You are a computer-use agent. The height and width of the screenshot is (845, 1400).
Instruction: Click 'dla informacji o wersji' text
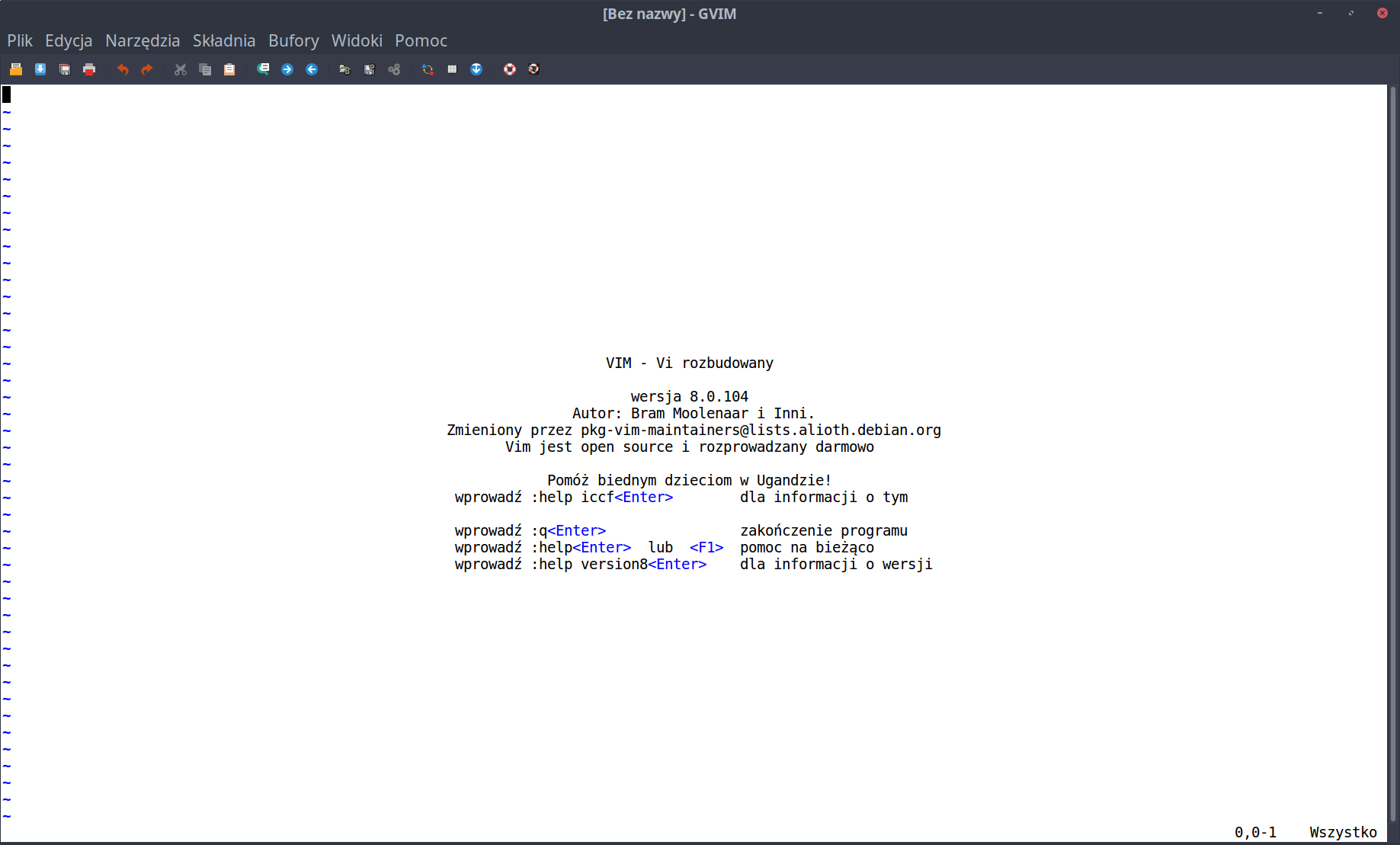(836, 564)
